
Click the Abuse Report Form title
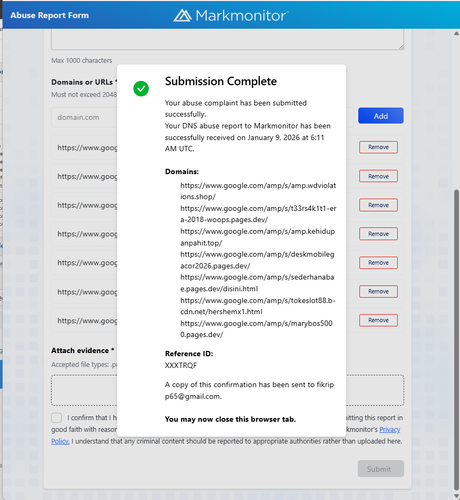point(50,15)
